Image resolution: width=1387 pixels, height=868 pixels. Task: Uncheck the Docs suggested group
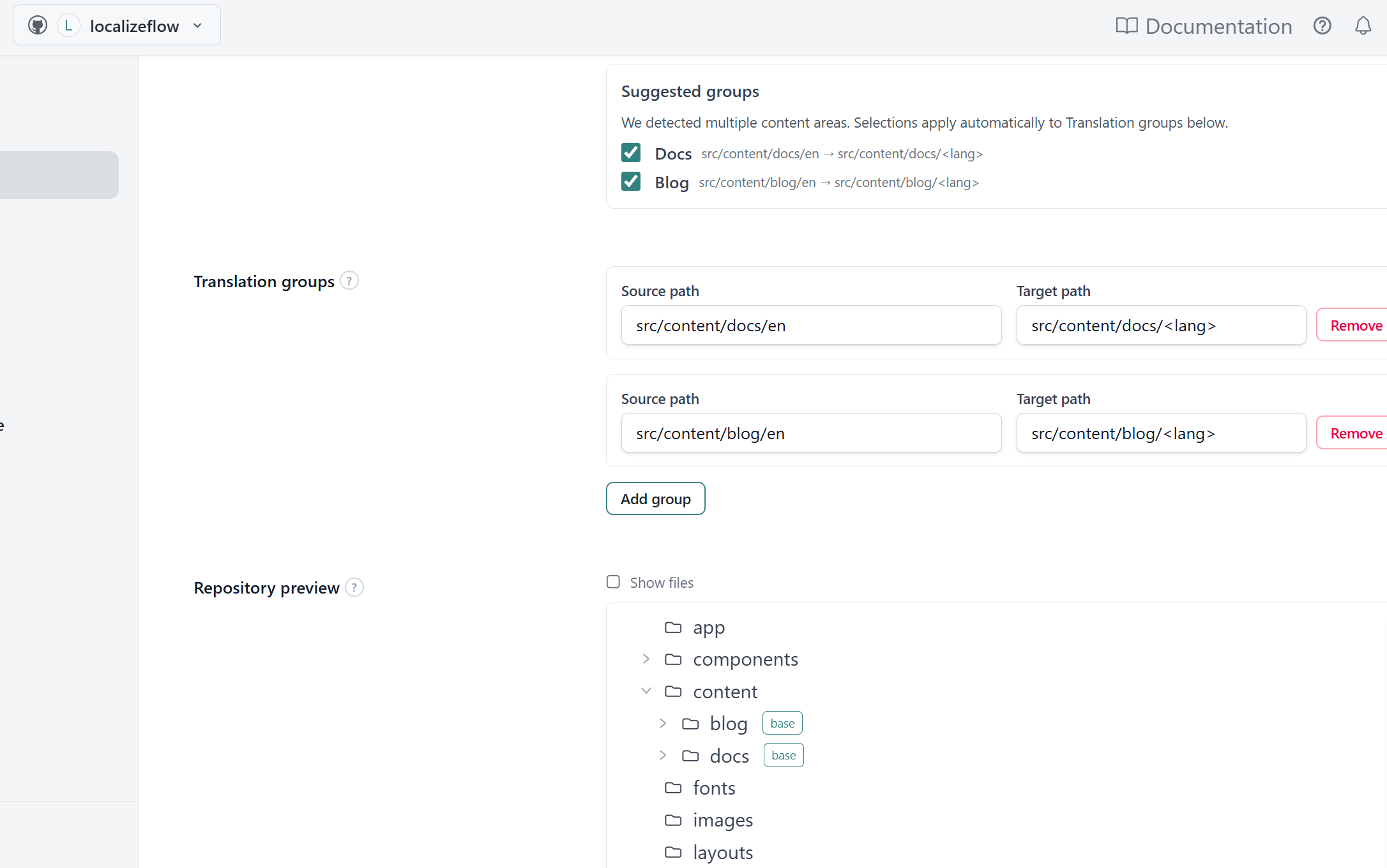click(x=631, y=153)
